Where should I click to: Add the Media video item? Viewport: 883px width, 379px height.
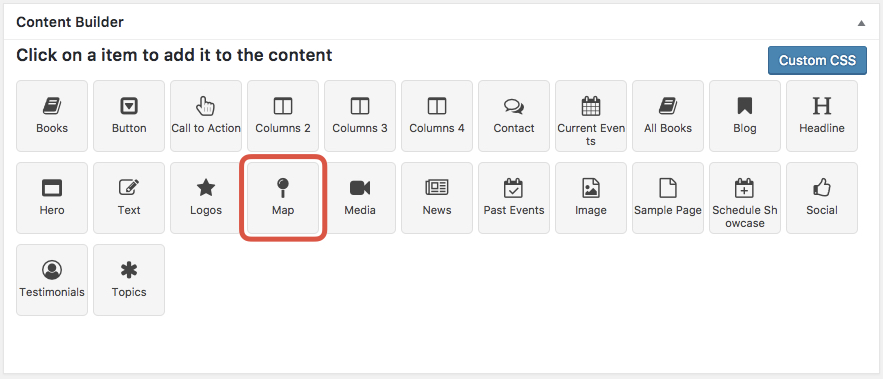coord(360,198)
